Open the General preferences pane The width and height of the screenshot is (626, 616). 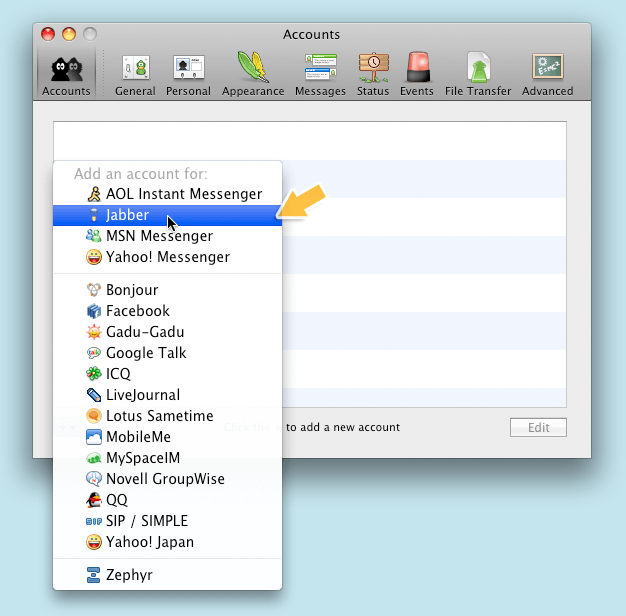click(x=135, y=74)
